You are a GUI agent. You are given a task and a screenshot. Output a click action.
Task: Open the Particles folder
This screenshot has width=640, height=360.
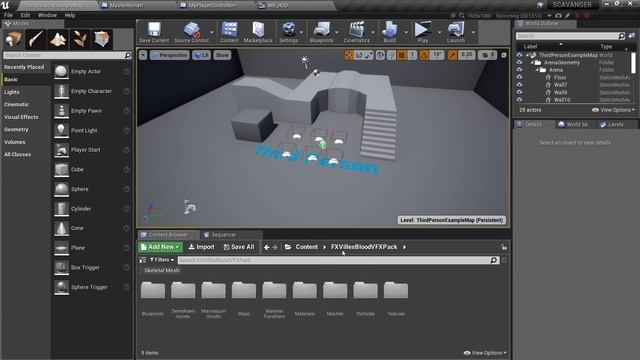point(365,291)
